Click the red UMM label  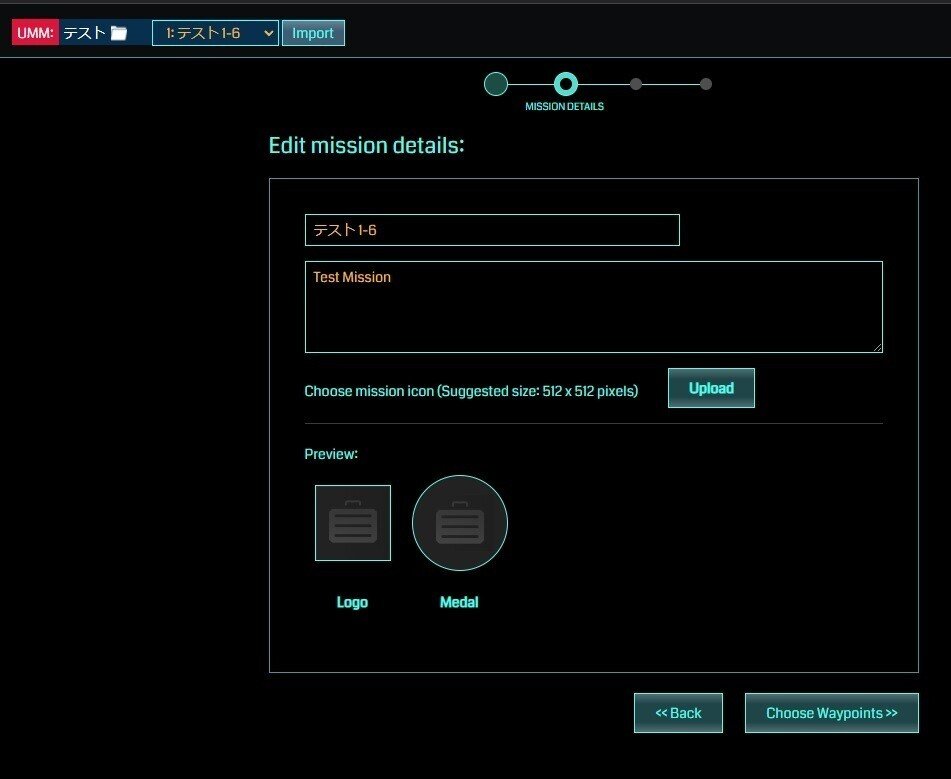tap(35, 33)
